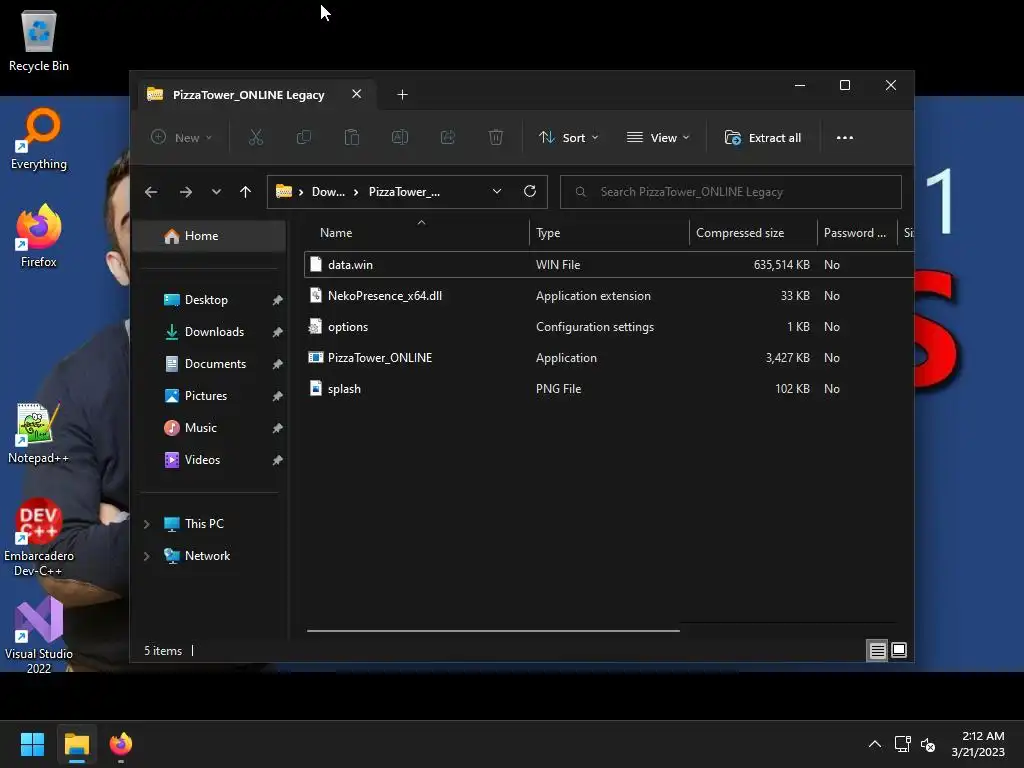Click the muted volume tray icon
This screenshot has height=768, width=1024.
point(928,744)
